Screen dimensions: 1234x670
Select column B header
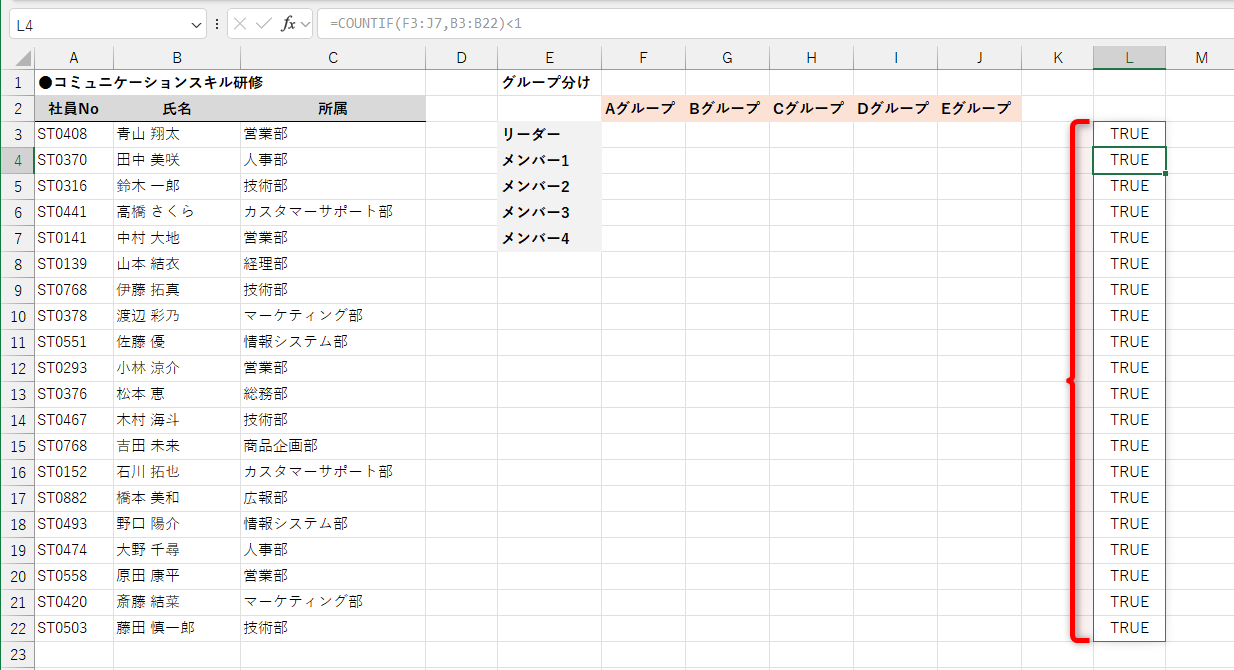177,58
